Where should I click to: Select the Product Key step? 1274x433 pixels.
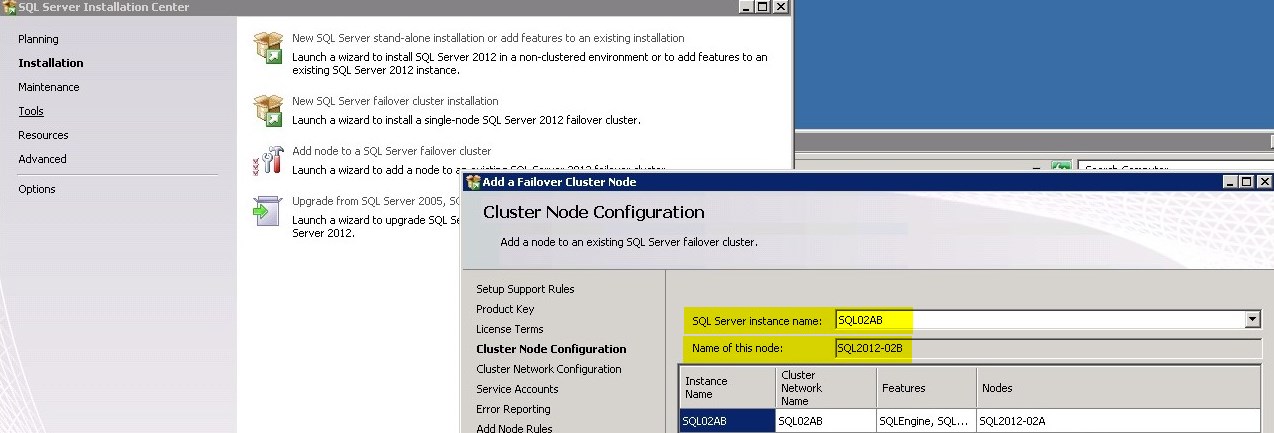pos(505,309)
